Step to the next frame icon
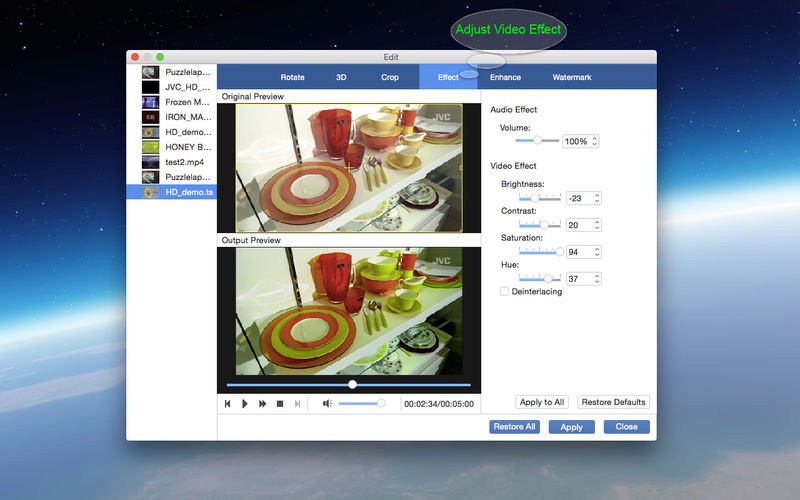The width and height of the screenshot is (800, 500). (297, 404)
